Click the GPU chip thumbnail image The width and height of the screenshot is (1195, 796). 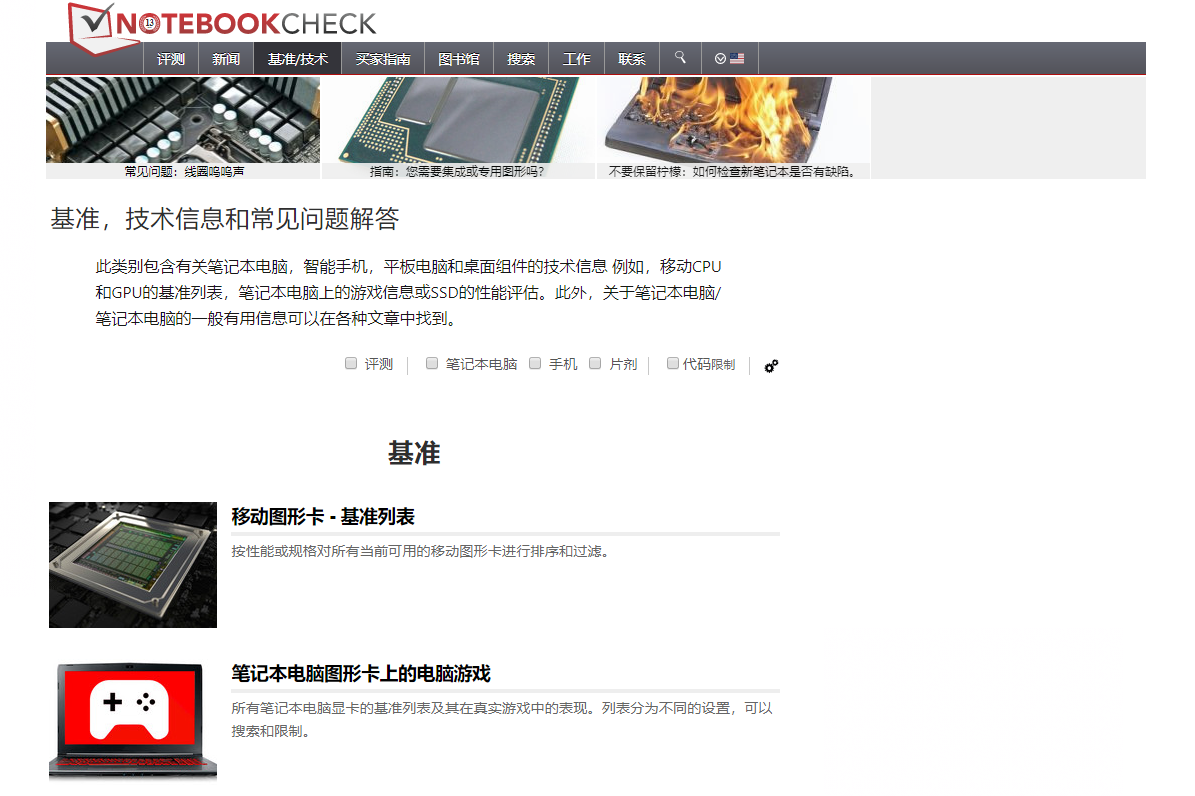coord(133,565)
